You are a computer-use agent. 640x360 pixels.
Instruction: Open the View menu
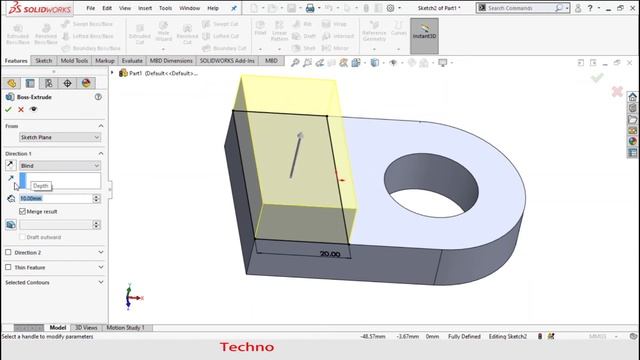pos(125,8)
